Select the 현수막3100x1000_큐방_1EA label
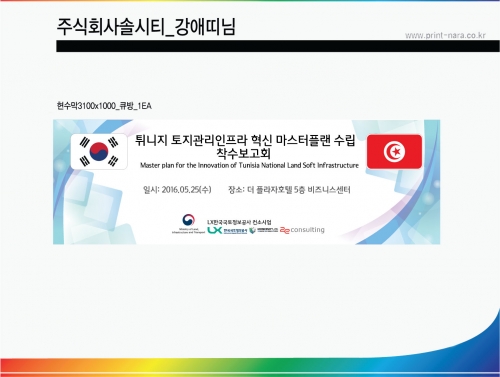500x377 pixels. pyautogui.click(x=104, y=106)
